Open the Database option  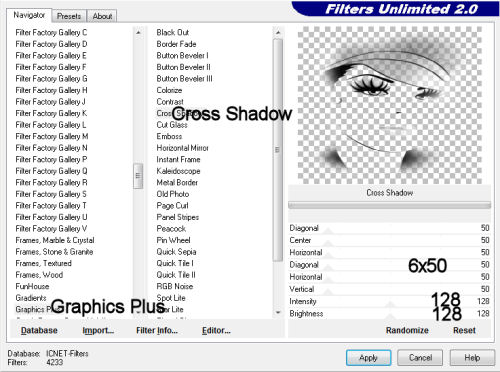39,330
